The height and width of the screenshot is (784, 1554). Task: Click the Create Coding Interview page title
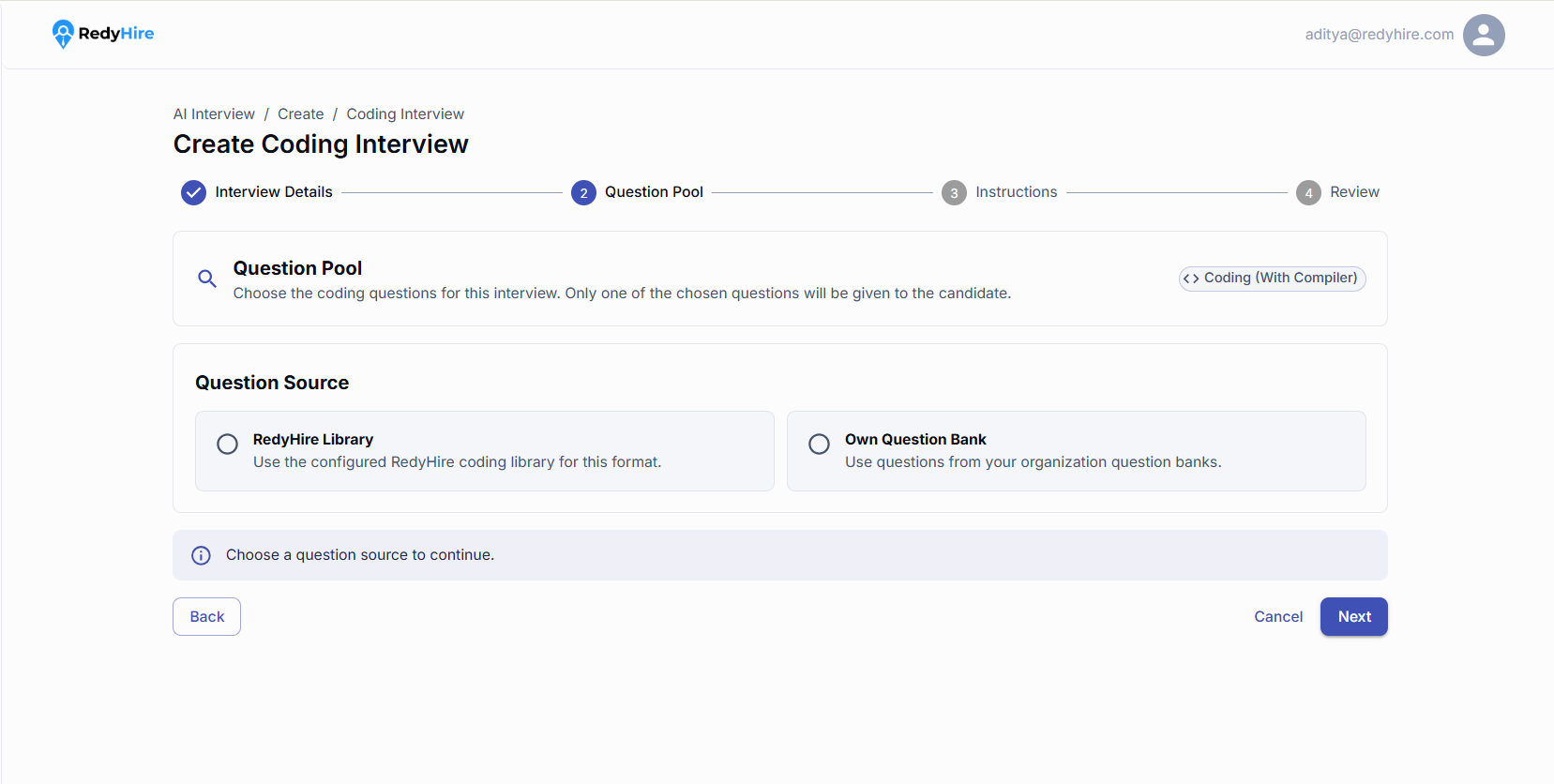(x=321, y=144)
